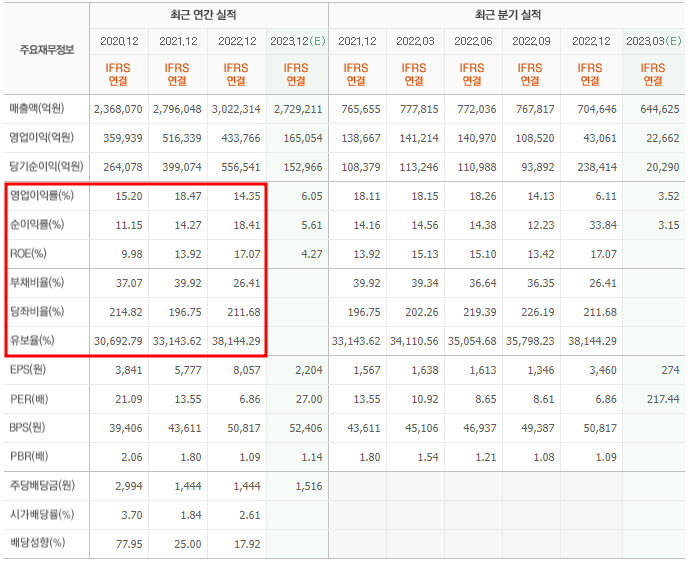Click the 2023.12(E) annual column header

coord(298,41)
